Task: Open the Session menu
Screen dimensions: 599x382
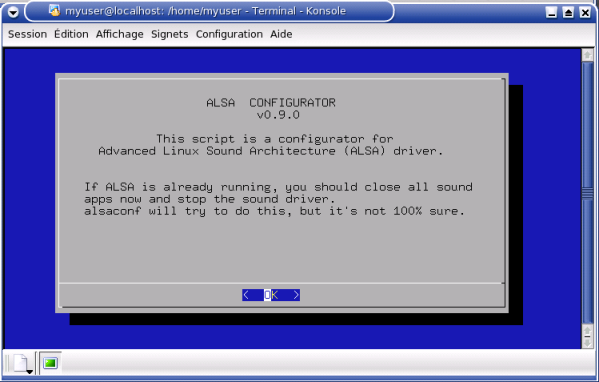Action: (x=28, y=34)
